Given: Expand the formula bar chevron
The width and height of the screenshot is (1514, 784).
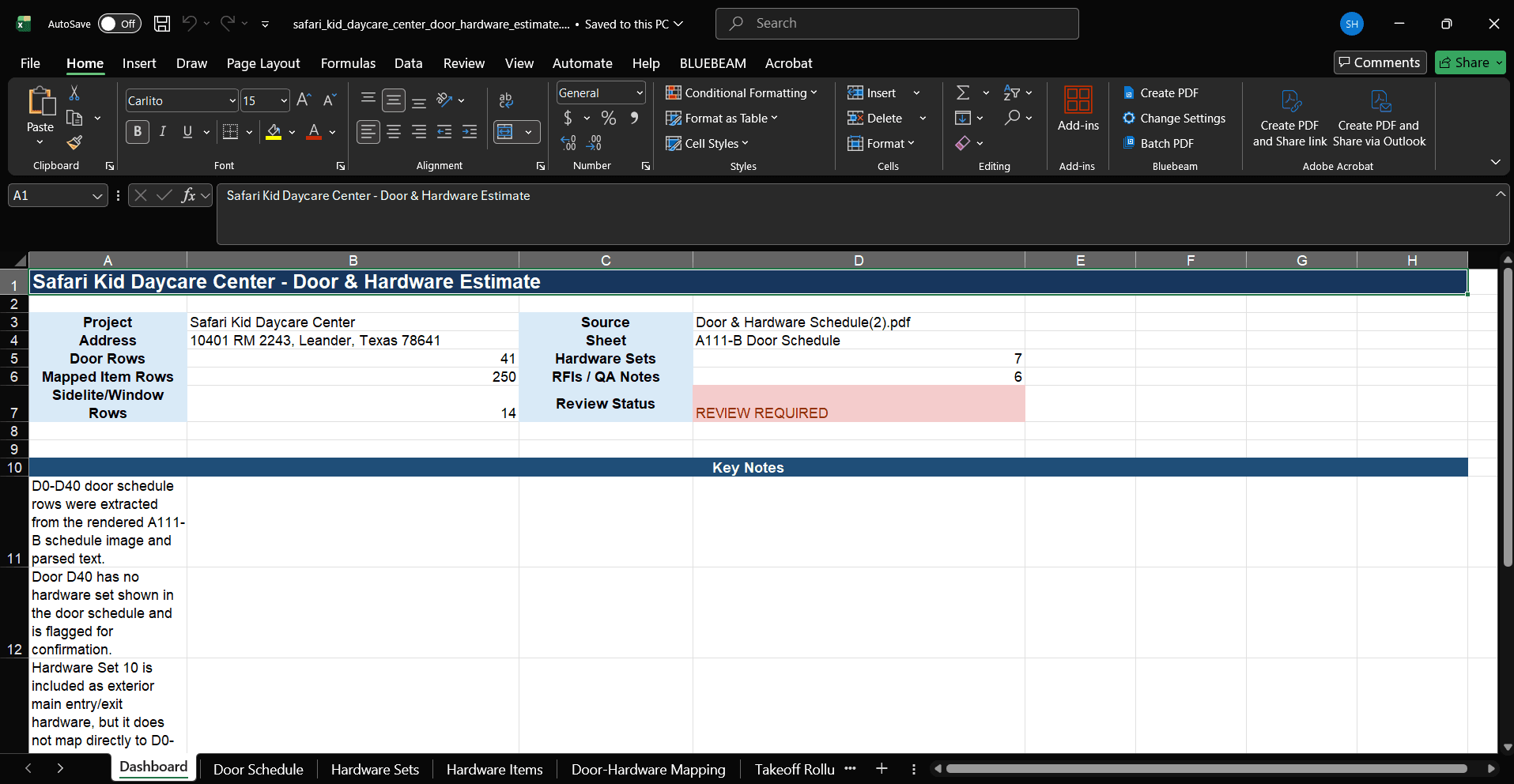Looking at the screenshot, I should pos(1501,194).
